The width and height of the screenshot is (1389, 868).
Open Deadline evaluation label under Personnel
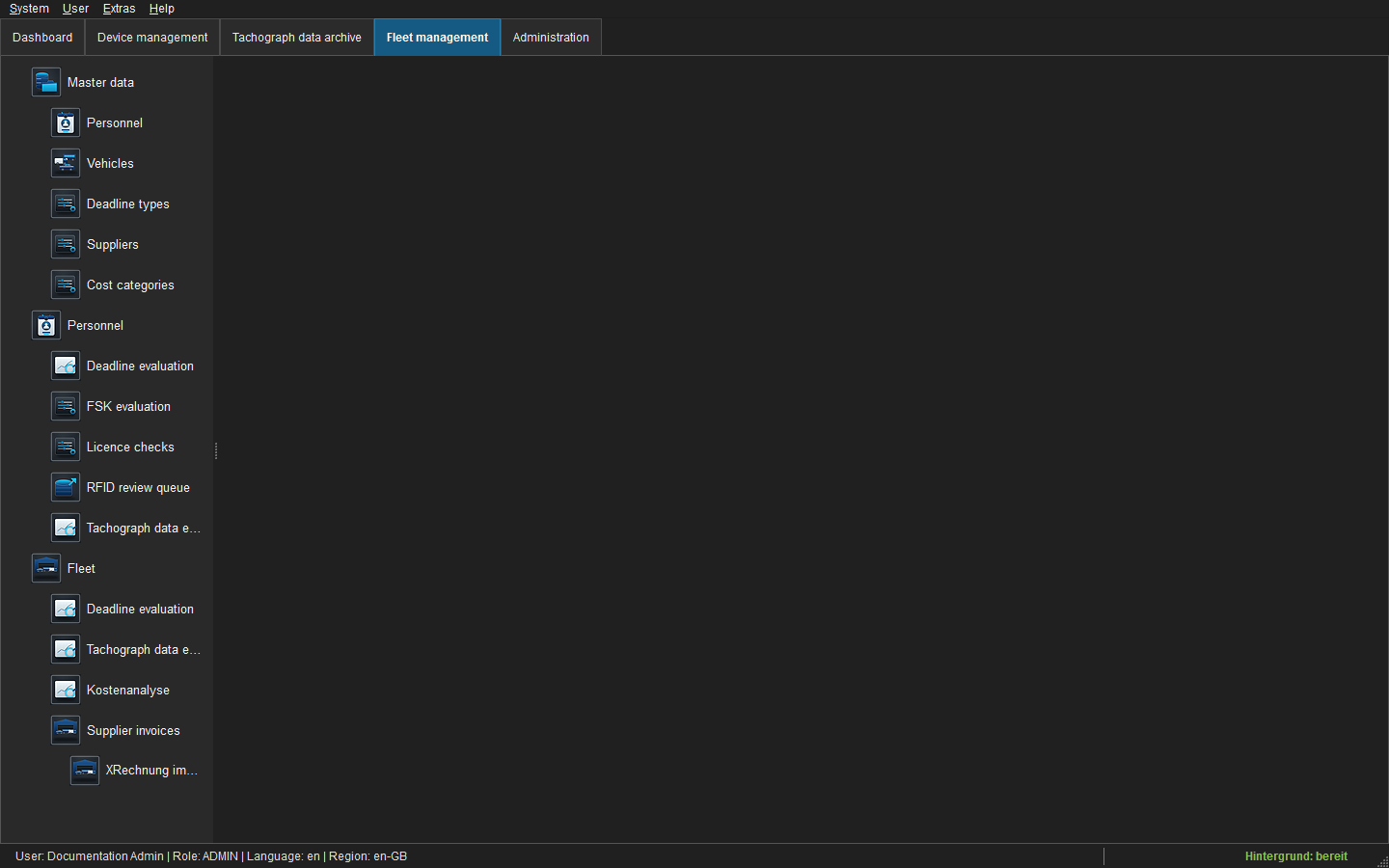140,366
